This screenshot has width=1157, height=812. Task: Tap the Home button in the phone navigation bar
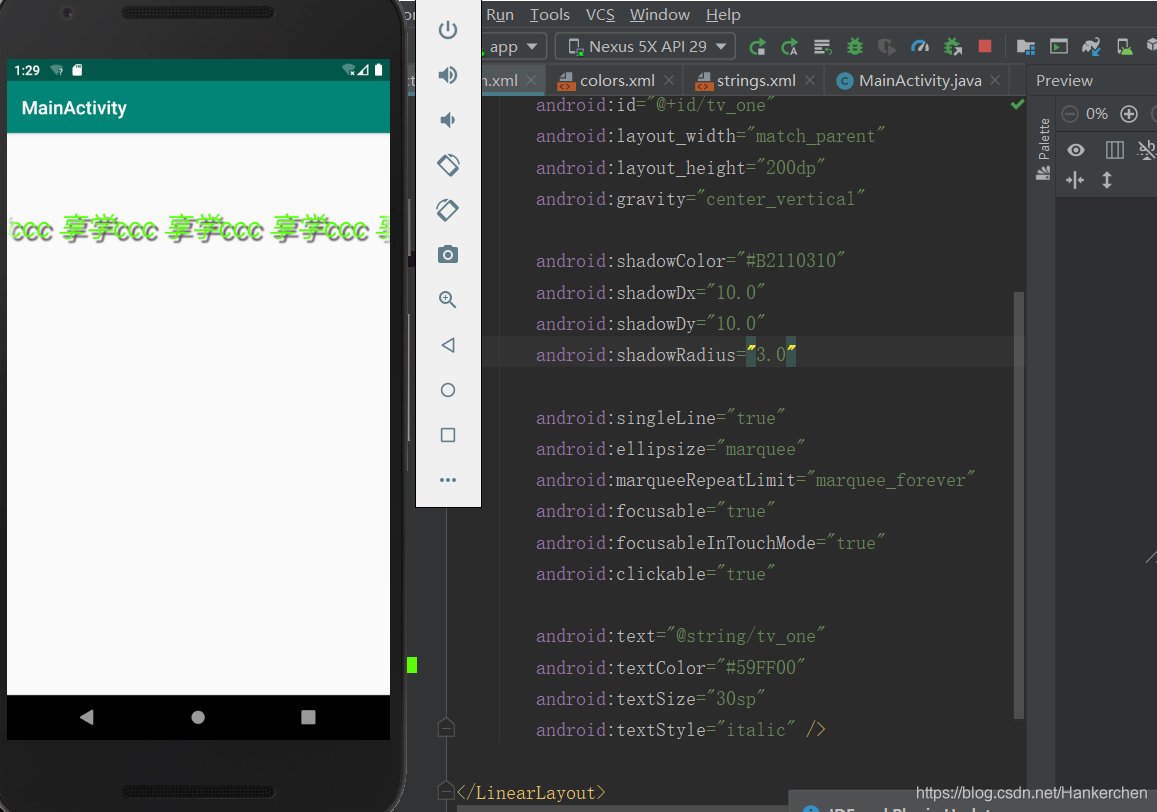(x=198, y=717)
